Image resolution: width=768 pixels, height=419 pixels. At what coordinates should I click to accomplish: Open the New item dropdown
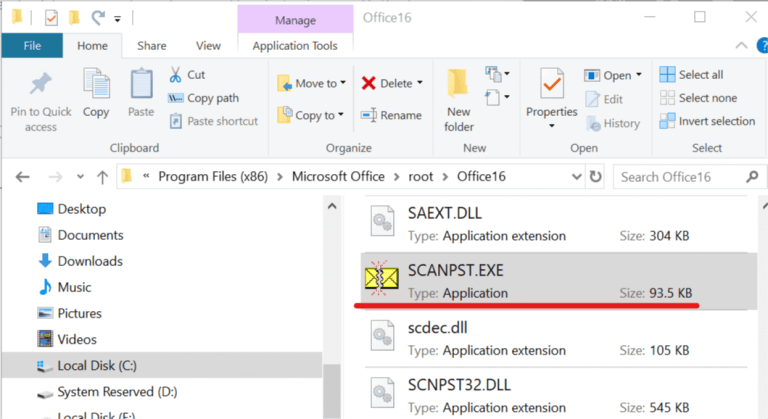(498, 74)
